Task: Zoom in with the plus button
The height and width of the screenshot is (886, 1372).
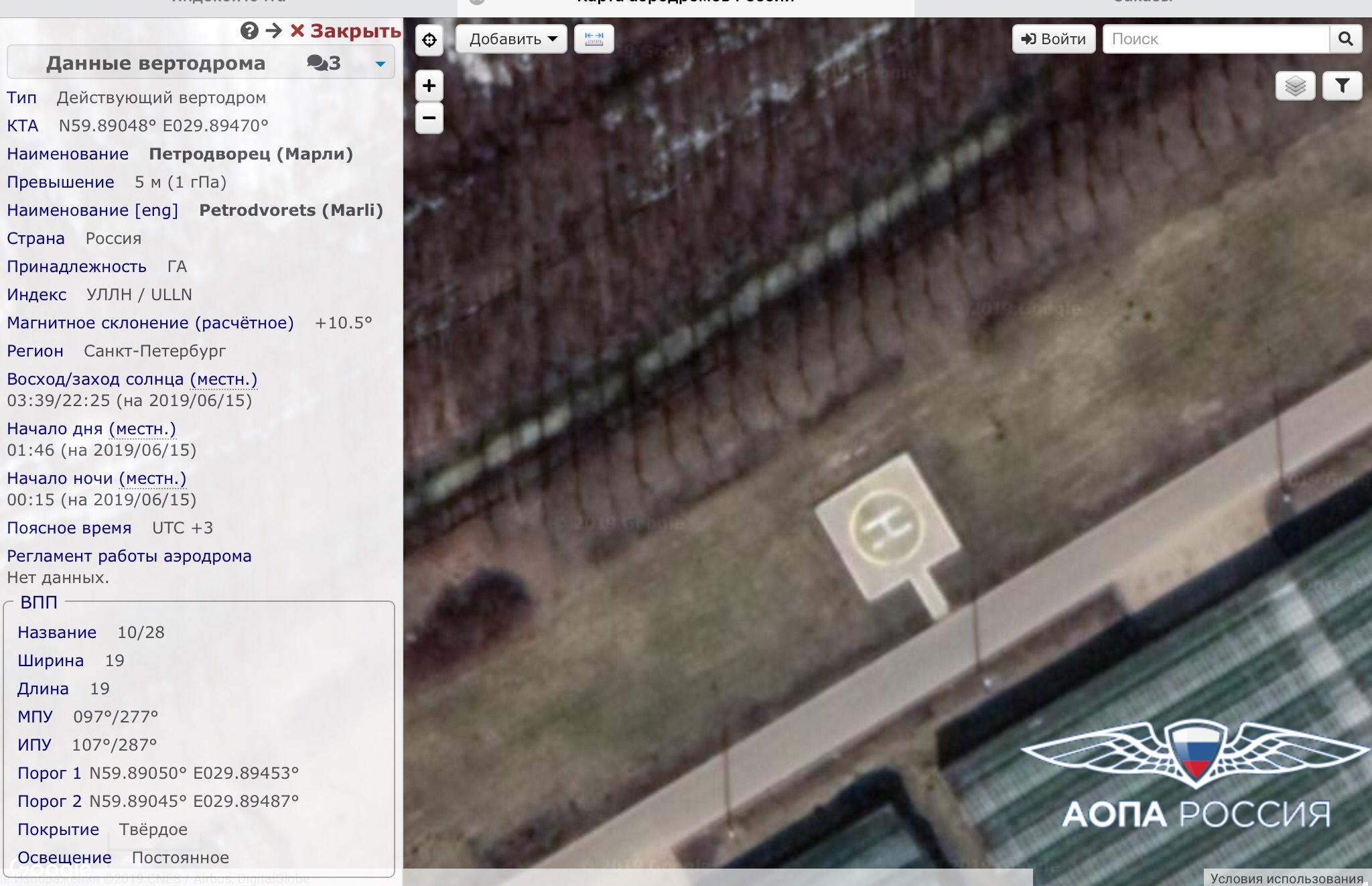Action: [429, 86]
